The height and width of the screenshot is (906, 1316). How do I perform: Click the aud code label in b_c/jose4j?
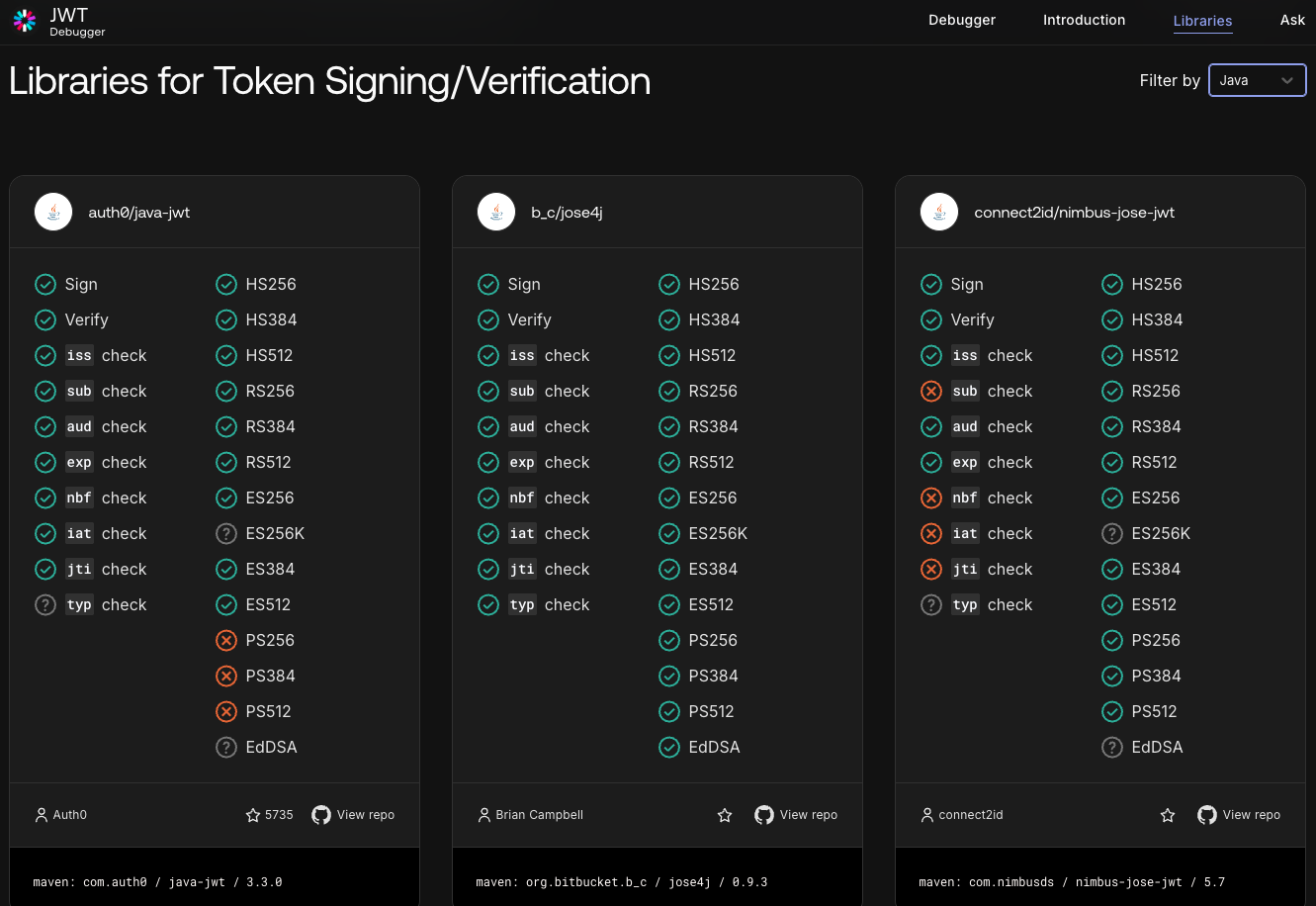(x=522, y=426)
